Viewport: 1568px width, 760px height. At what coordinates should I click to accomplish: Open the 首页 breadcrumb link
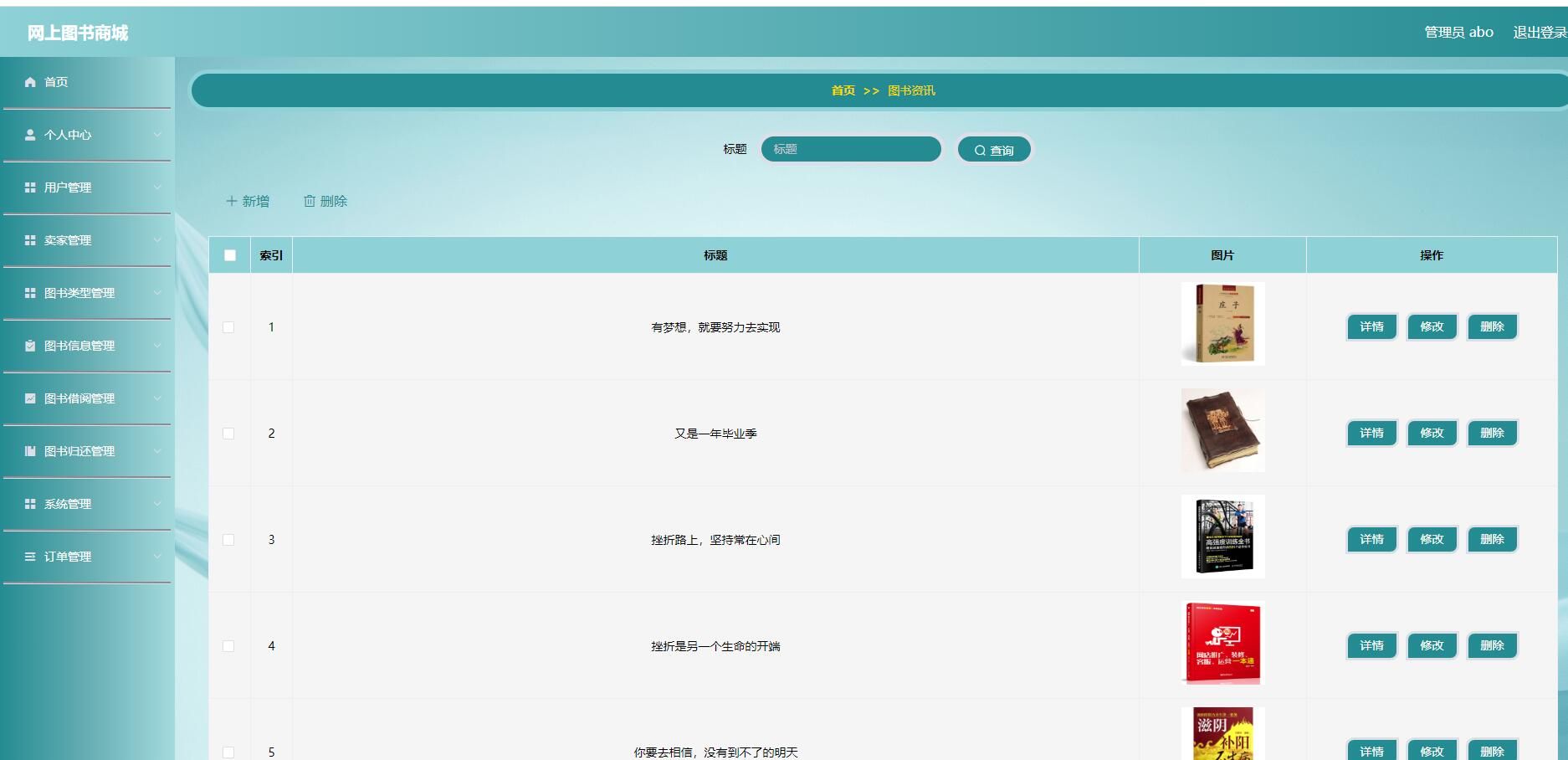(843, 90)
